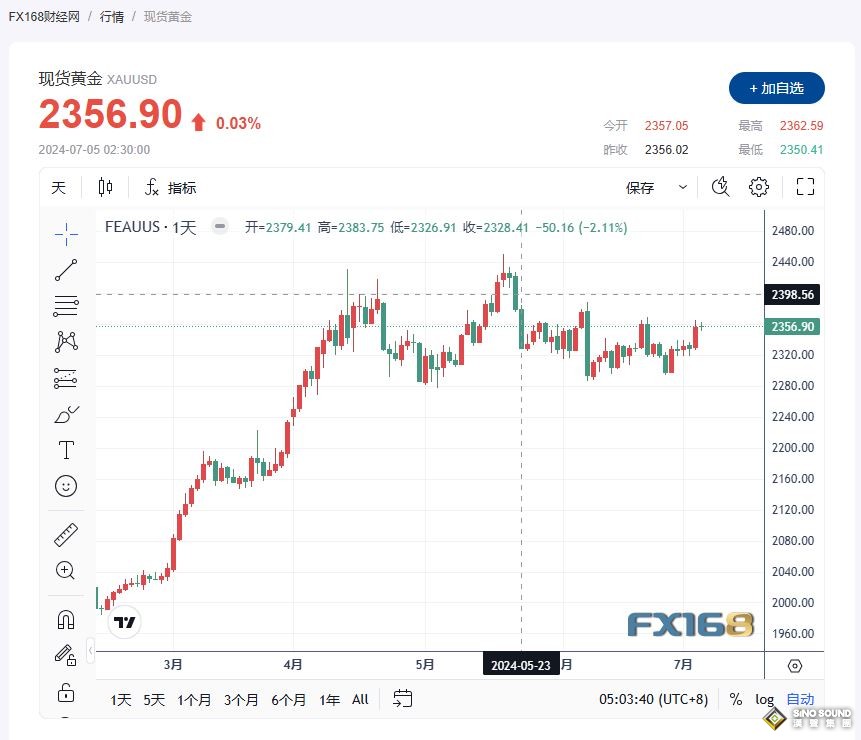Click the 2398.56 crosshair price label
Screen dimensions: 861x740
click(792, 295)
